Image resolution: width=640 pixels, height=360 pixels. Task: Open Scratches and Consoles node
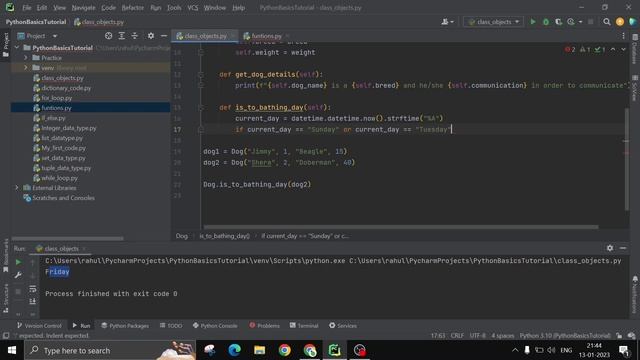point(63,198)
